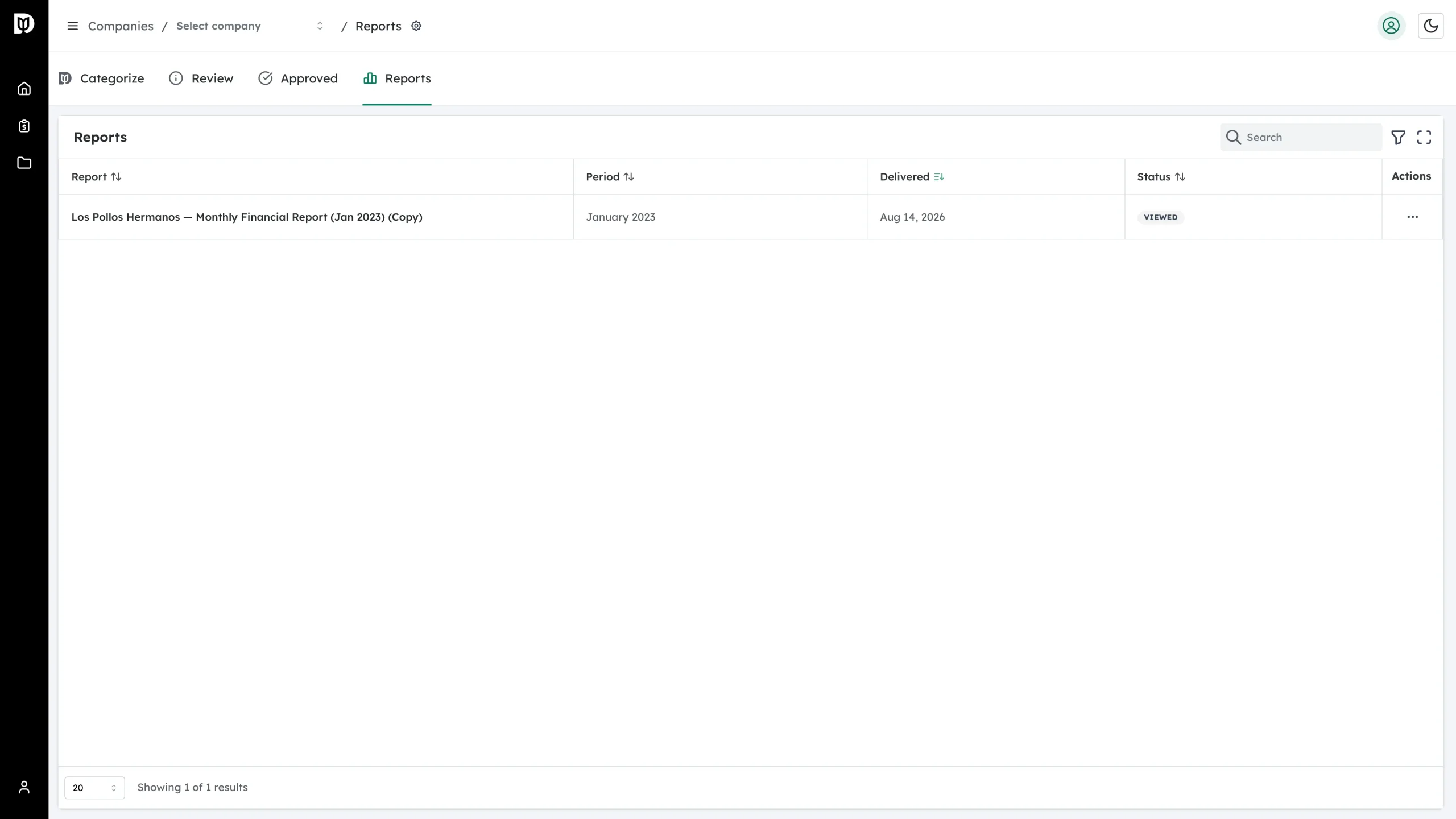The image size is (1456, 819).
Task: Click the hamburger menu icon
Action: tap(73, 26)
